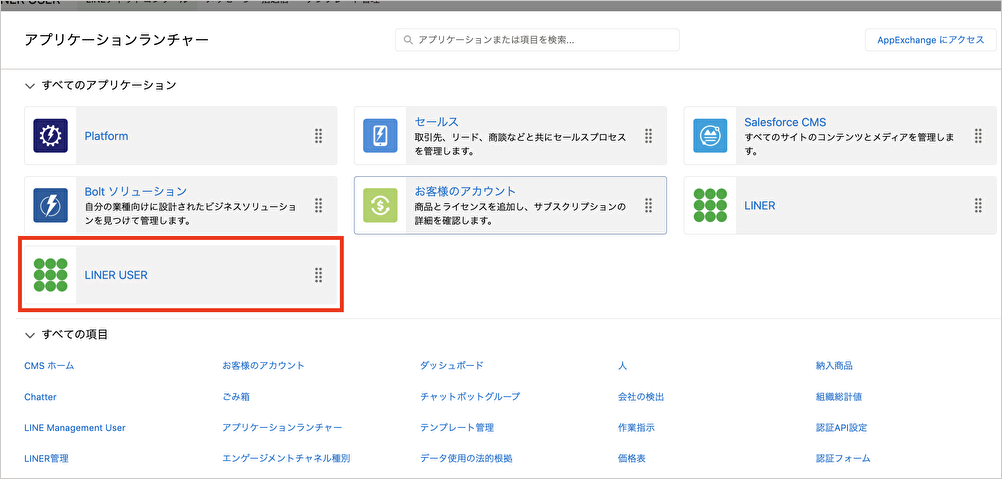Open 会社の検出 item
The image size is (1002, 479).
tap(641, 397)
